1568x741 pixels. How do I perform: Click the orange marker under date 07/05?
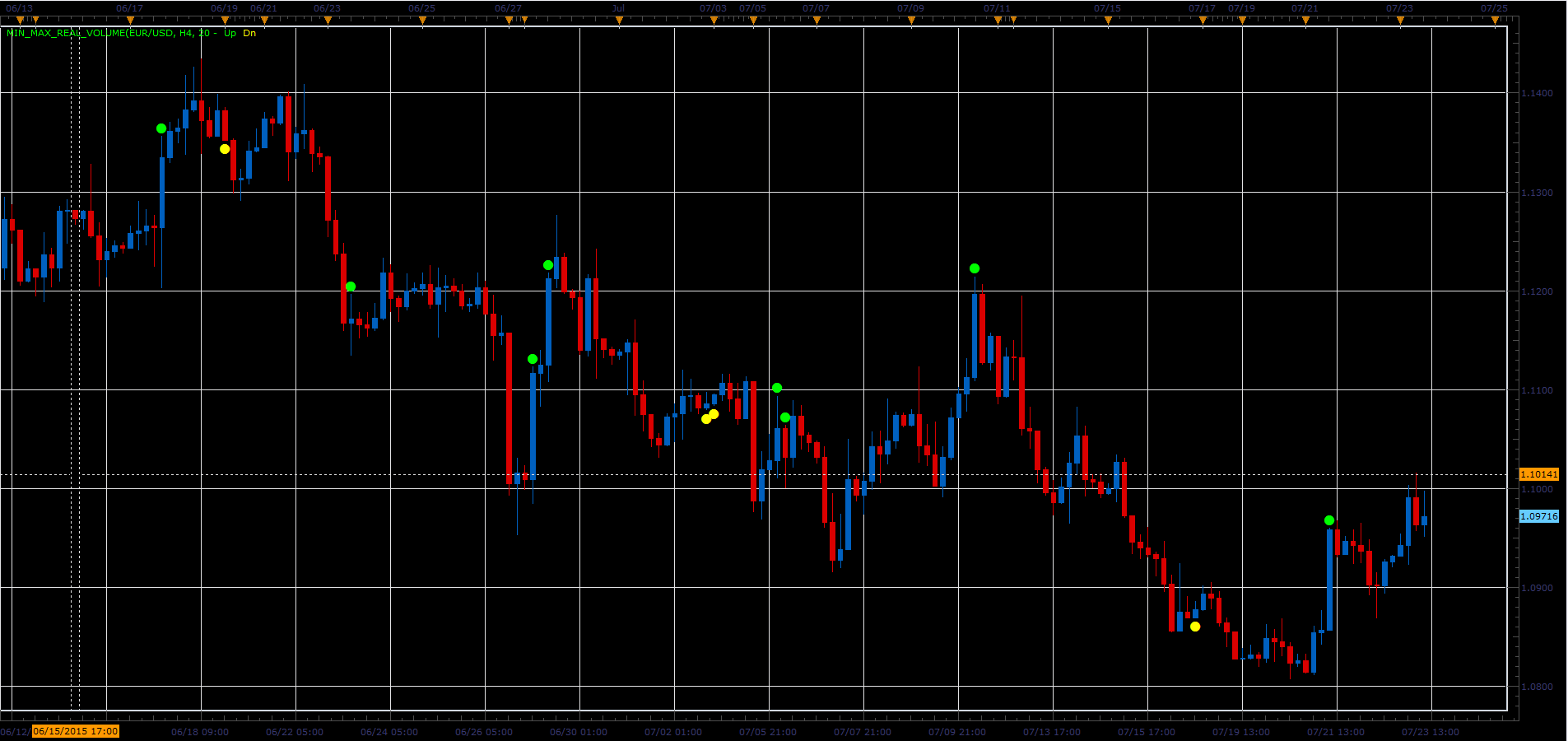click(753, 21)
